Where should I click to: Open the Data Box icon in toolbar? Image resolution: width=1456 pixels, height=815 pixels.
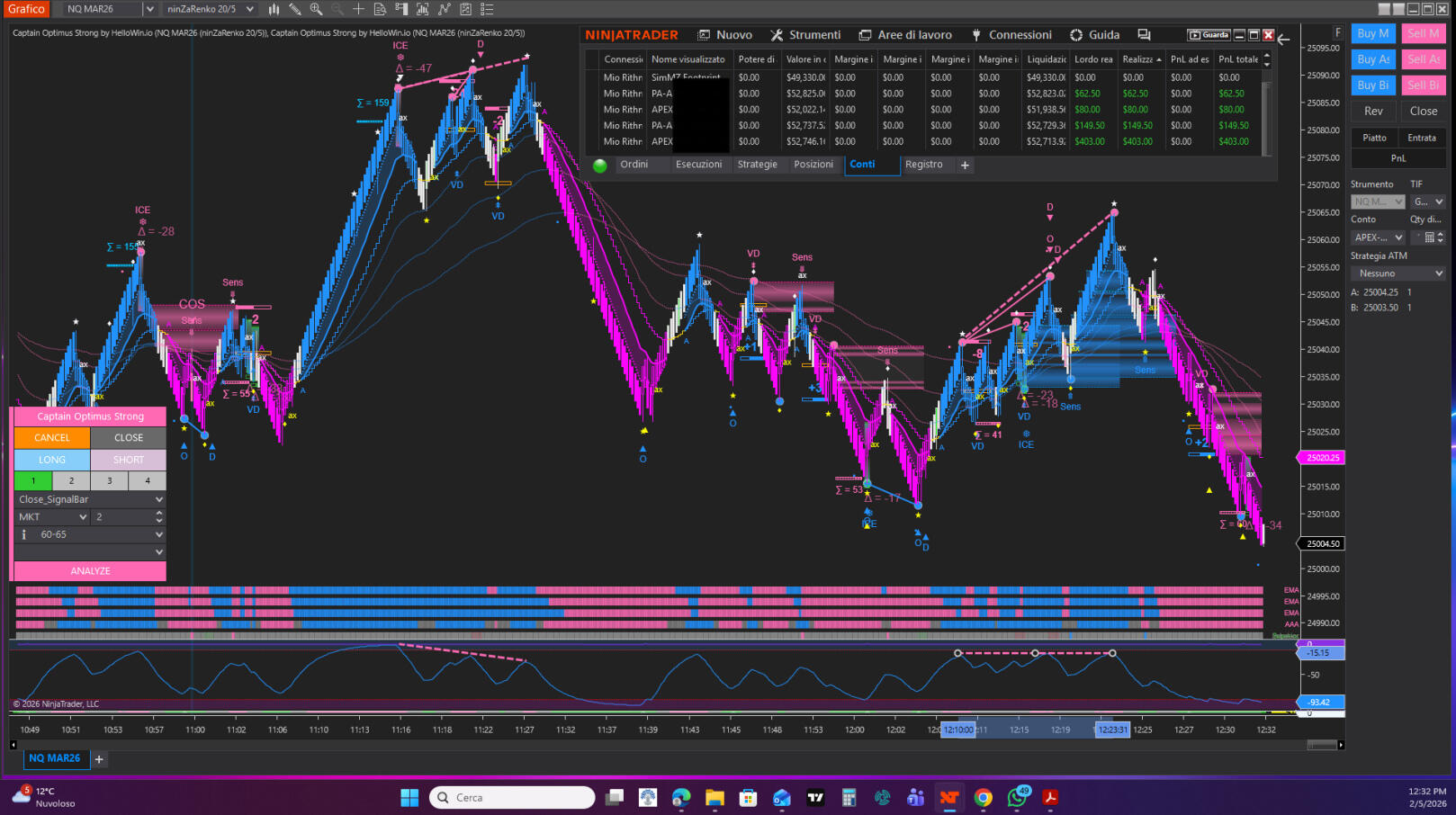[x=380, y=9]
